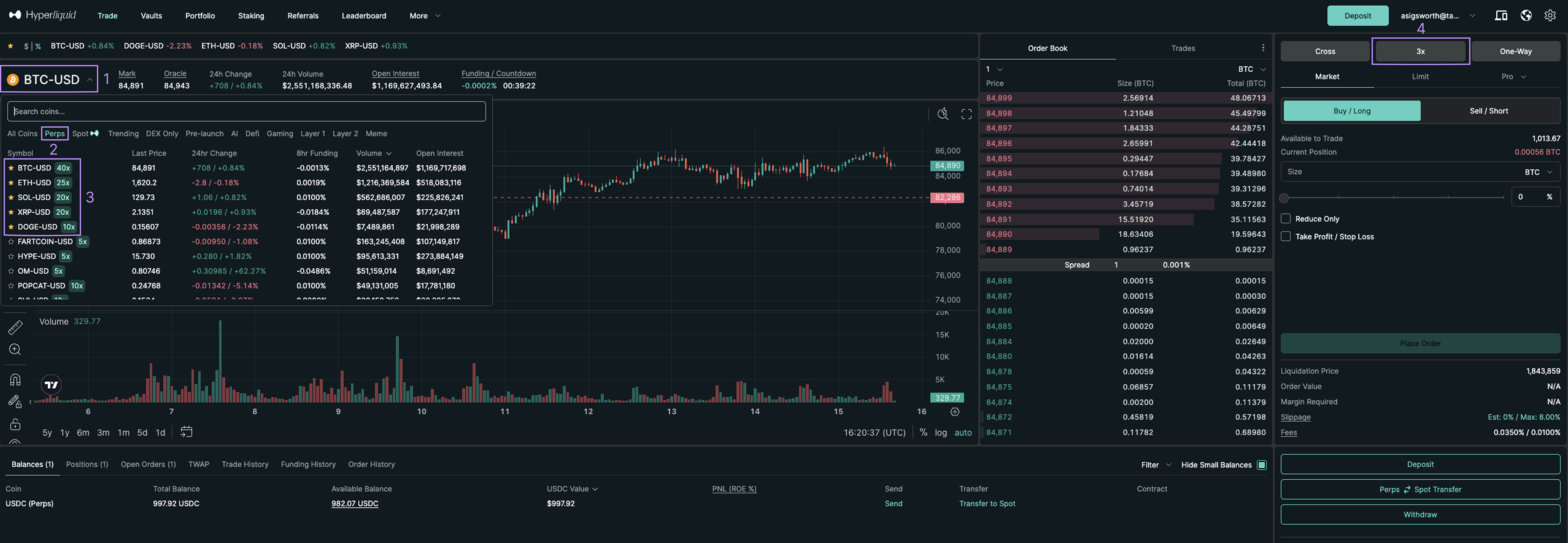Enable the Reduce Only checkbox

pos(1285,219)
